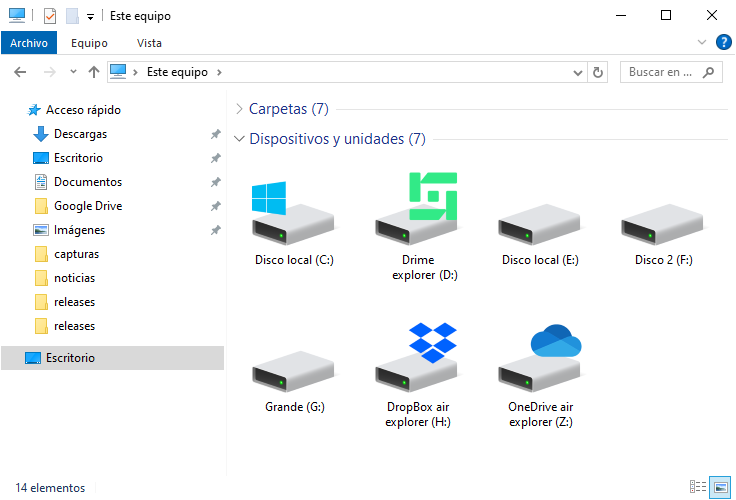
Task: Click the search magnifier icon
Action: pyautogui.click(x=708, y=72)
